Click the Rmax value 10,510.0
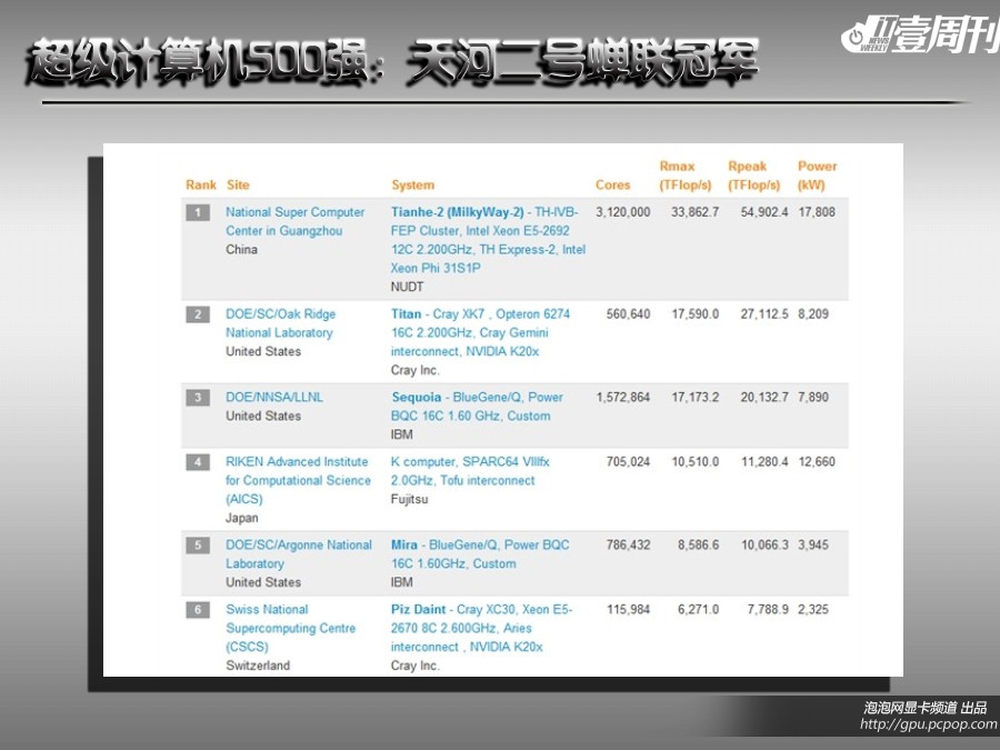Screen dimensions: 1000x750 tap(695, 462)
